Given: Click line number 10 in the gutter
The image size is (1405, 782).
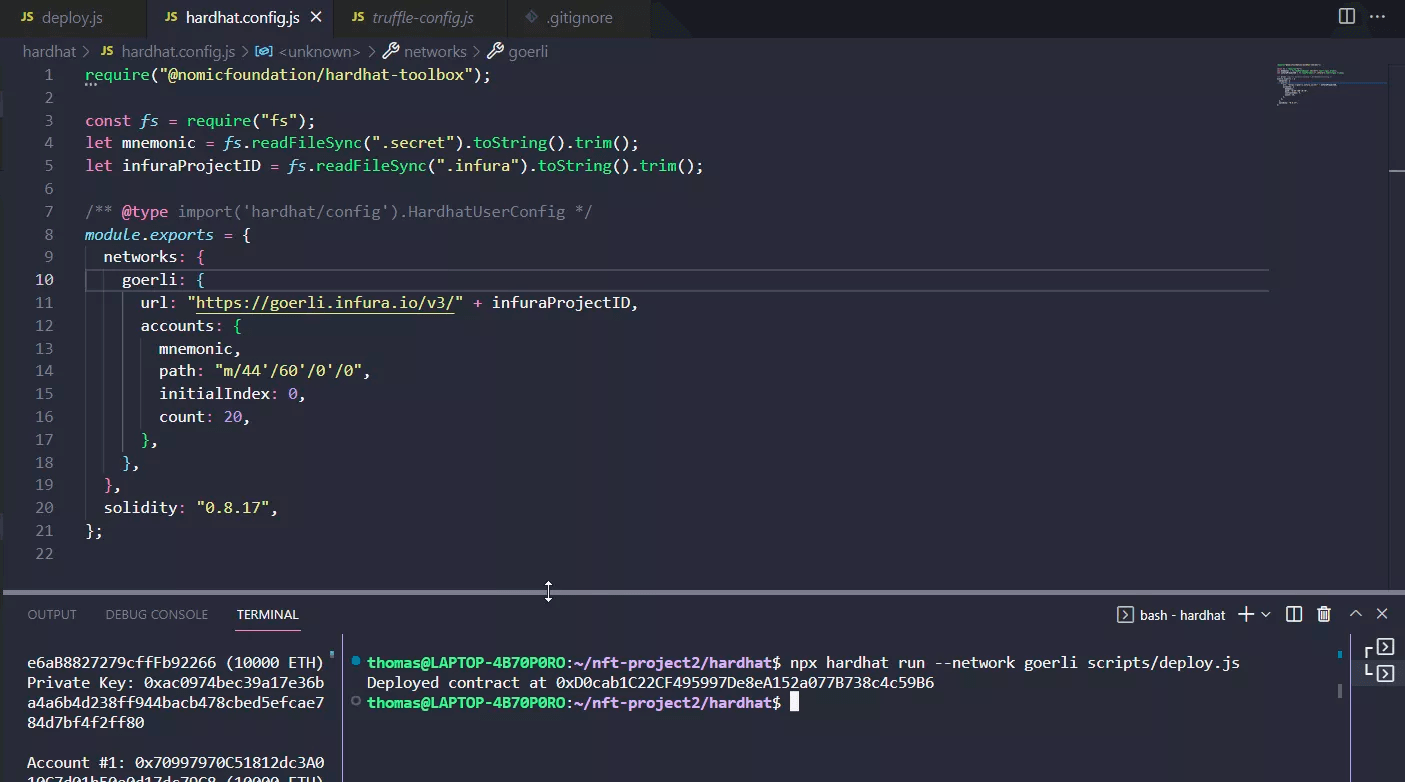Looking at the screenshot, I should pyautogui.click(x=44, y=280).
